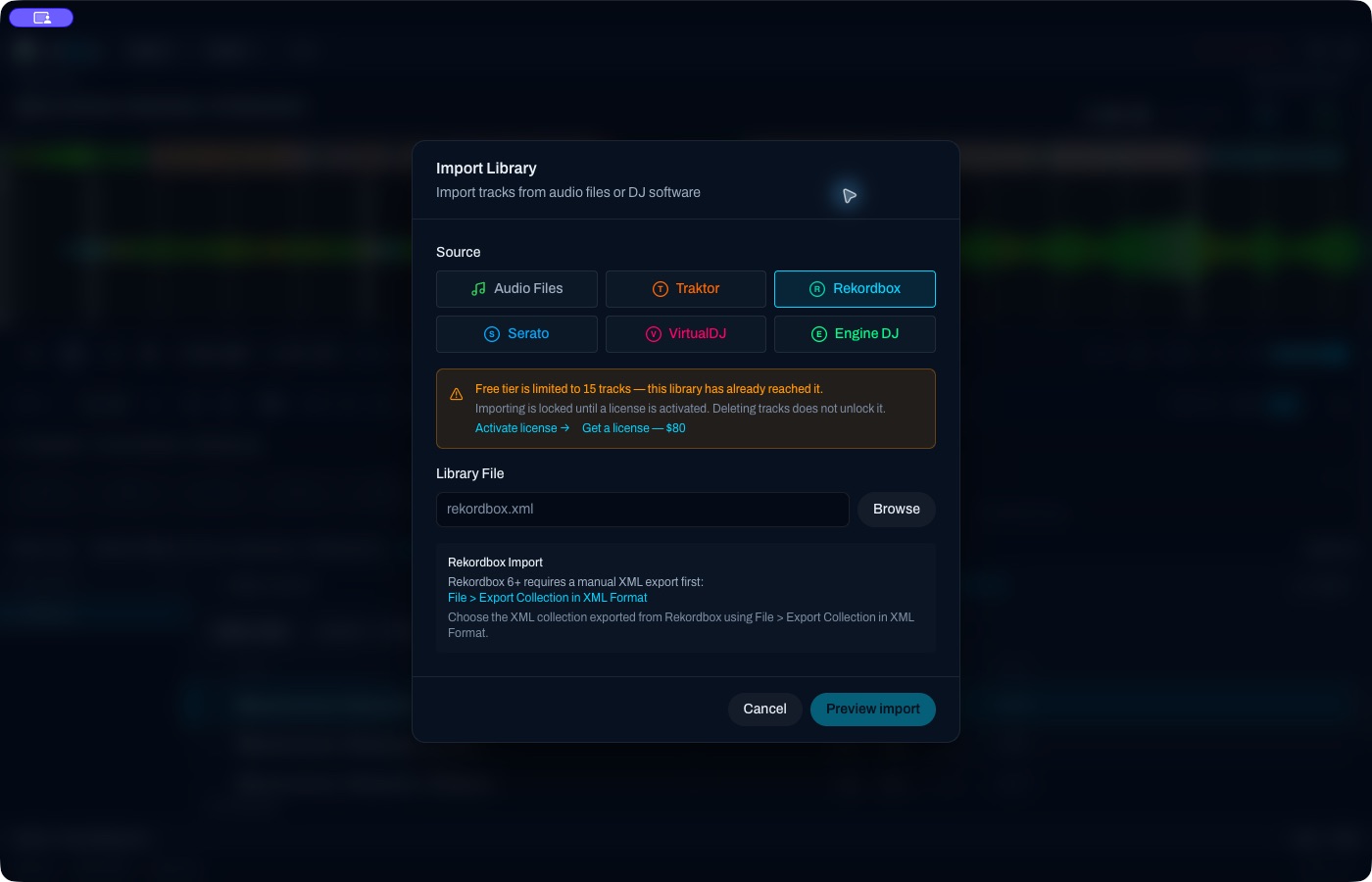Follow the Get a license — $80 link
This screenshot has height=882, width=1372.
pyautogui.click(x=634, y=428)
